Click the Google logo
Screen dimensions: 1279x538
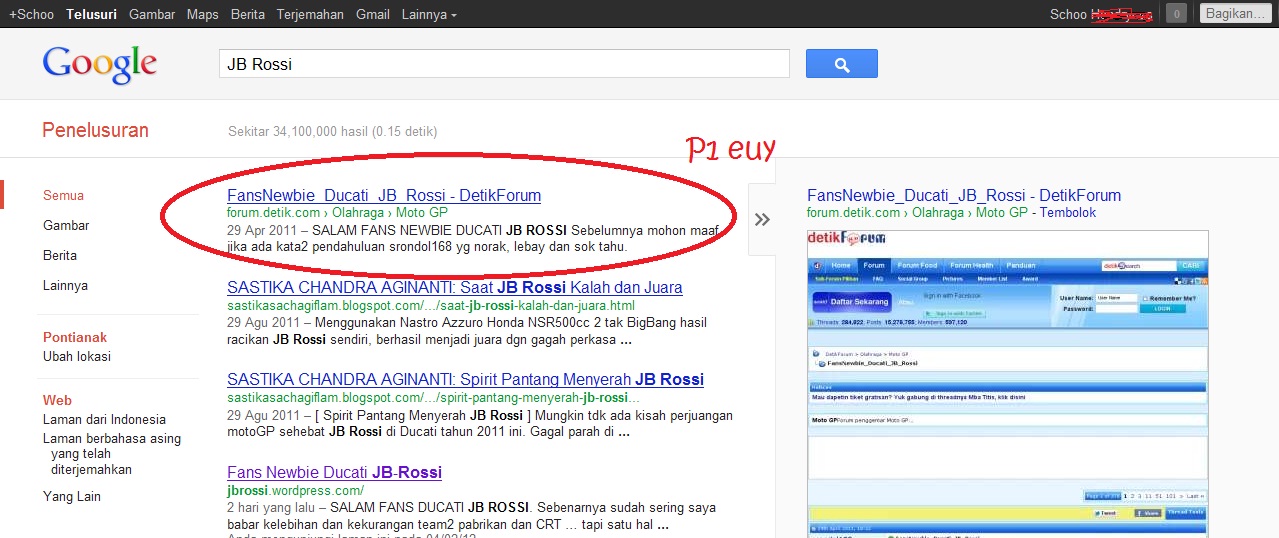[99, 64]
